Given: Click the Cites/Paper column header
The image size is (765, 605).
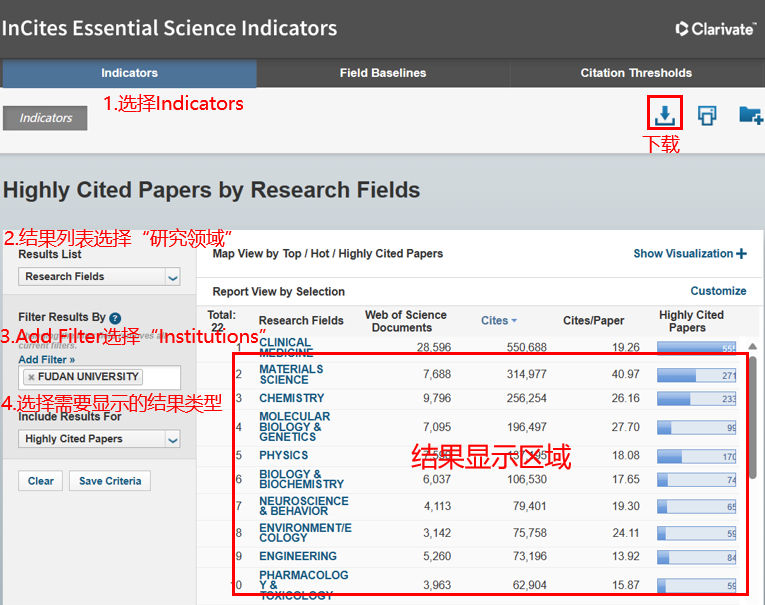Looking at the screenshot, I should (x=593, y=321).
